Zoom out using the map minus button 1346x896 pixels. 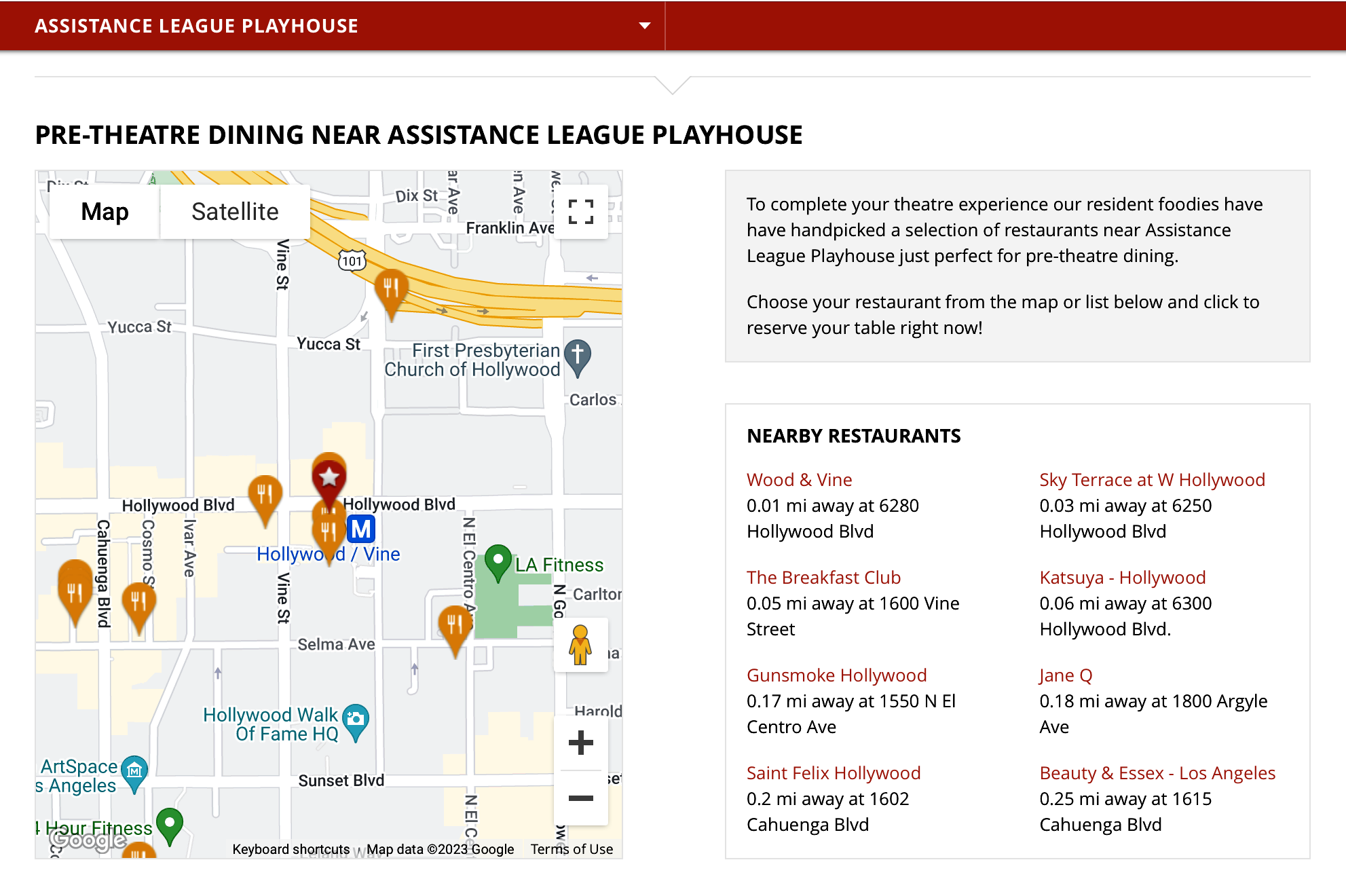click(x=580, y=798)
